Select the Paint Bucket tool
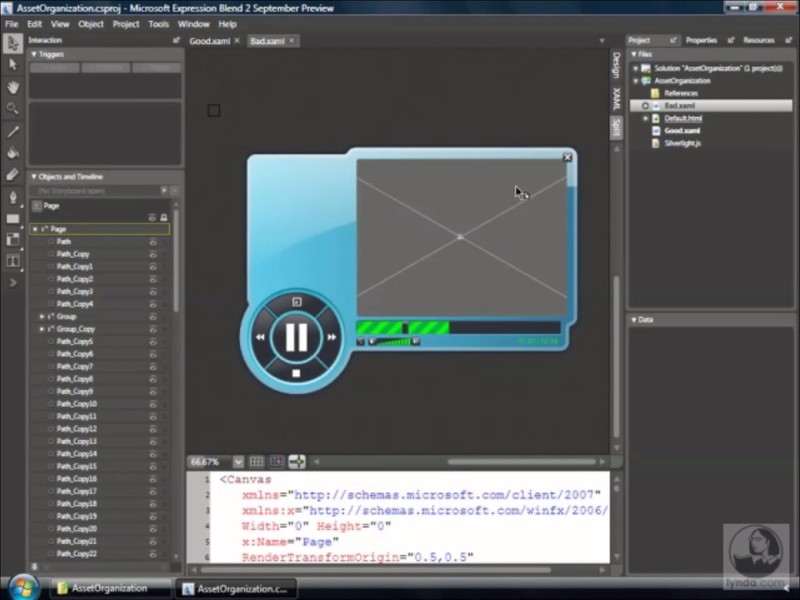Viewport: 800px width, 600px height. pyautogui.click(x=13, y=153)
